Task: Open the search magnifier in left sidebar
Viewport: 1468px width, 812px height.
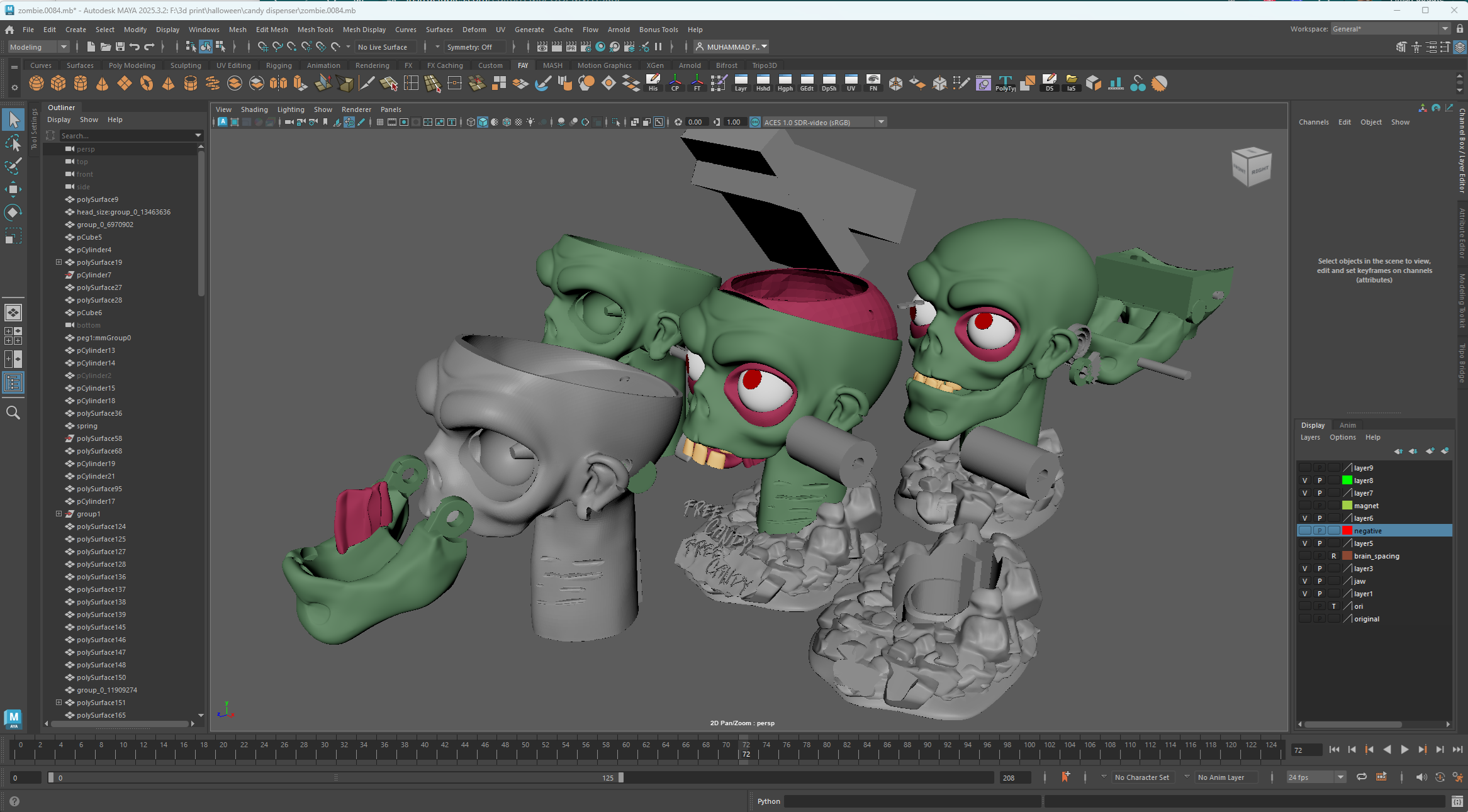Action: coord(13,413)
